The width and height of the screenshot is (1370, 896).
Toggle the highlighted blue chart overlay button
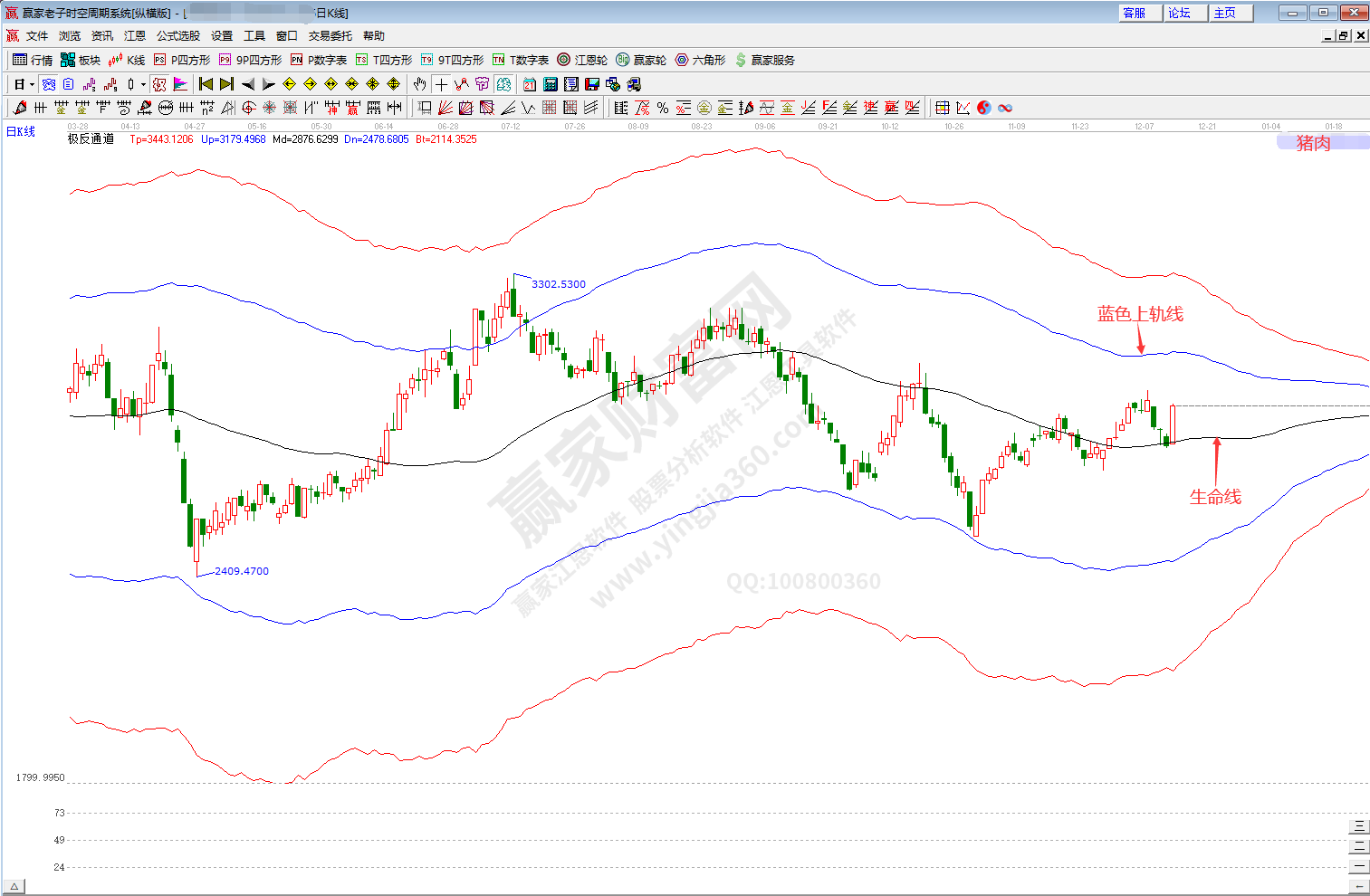point(49,84)
